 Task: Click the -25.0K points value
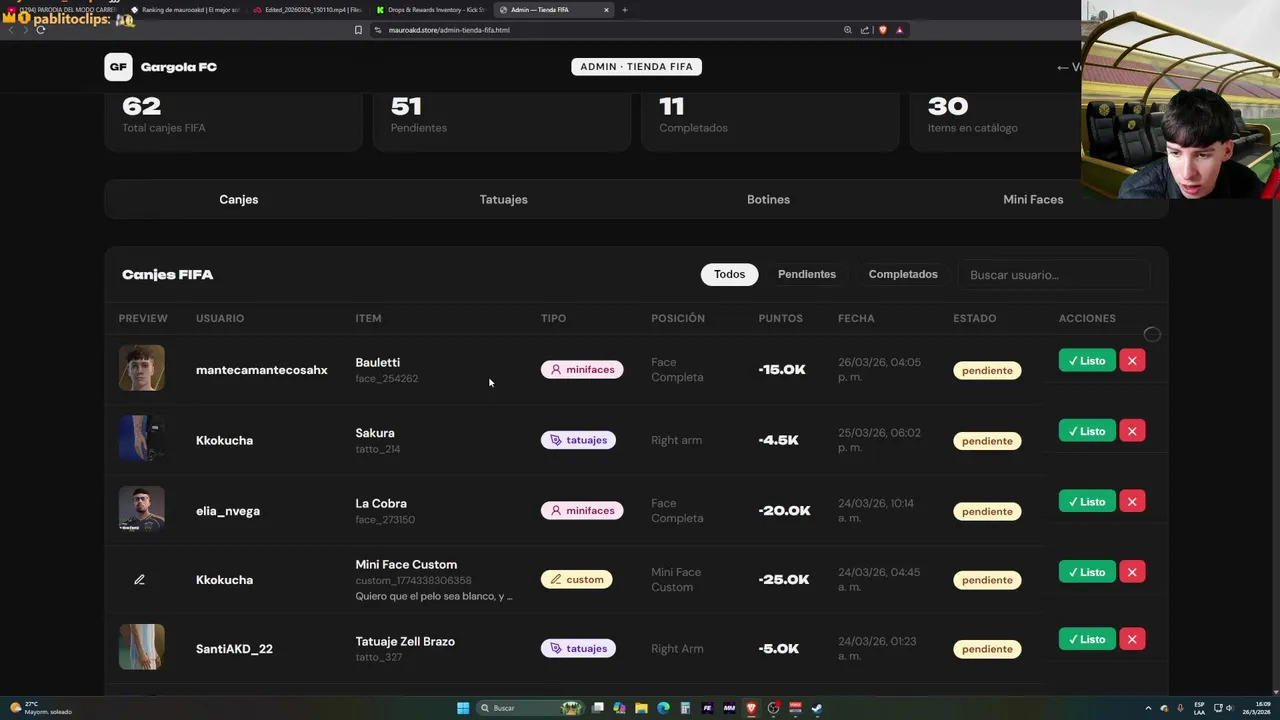784,580
